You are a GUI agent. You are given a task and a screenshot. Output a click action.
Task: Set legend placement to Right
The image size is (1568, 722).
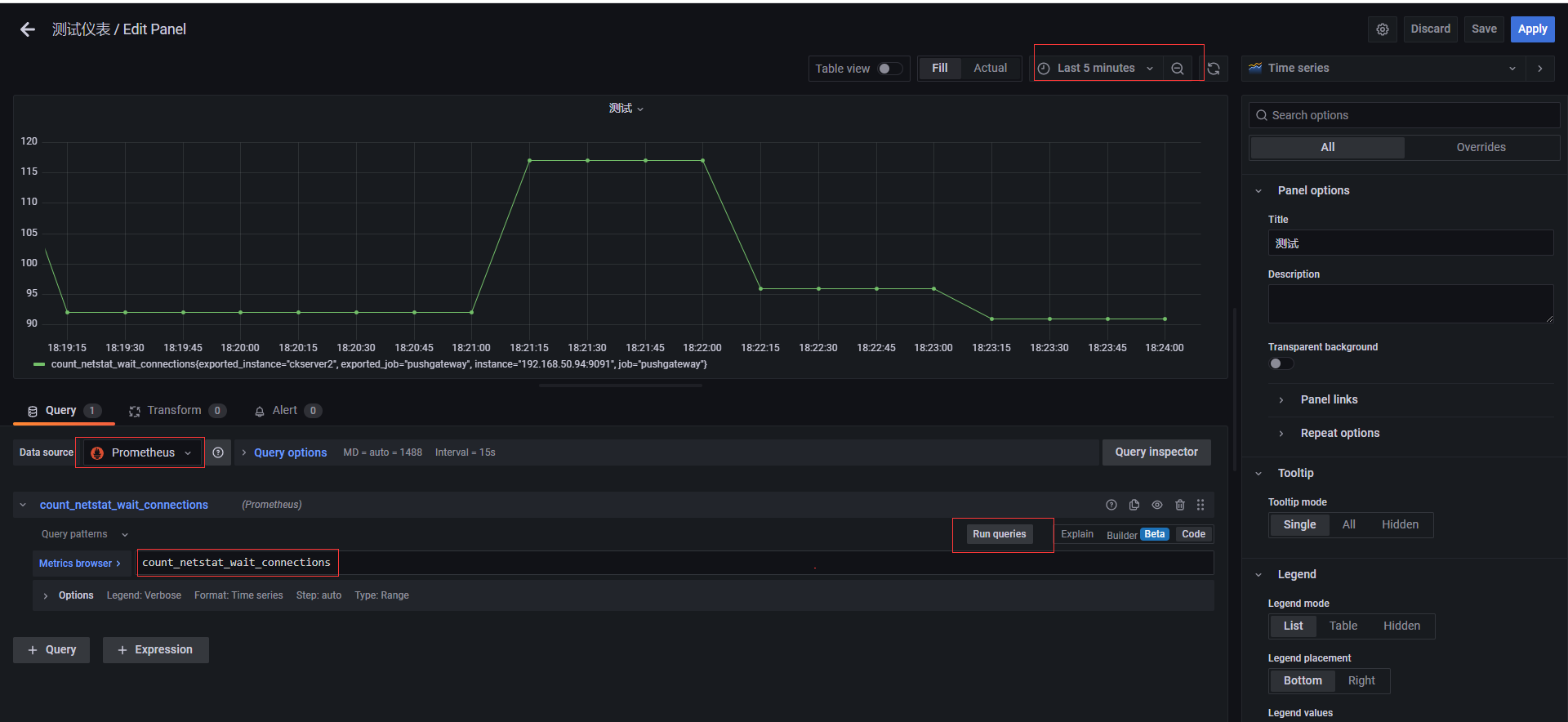point(1361,680)
